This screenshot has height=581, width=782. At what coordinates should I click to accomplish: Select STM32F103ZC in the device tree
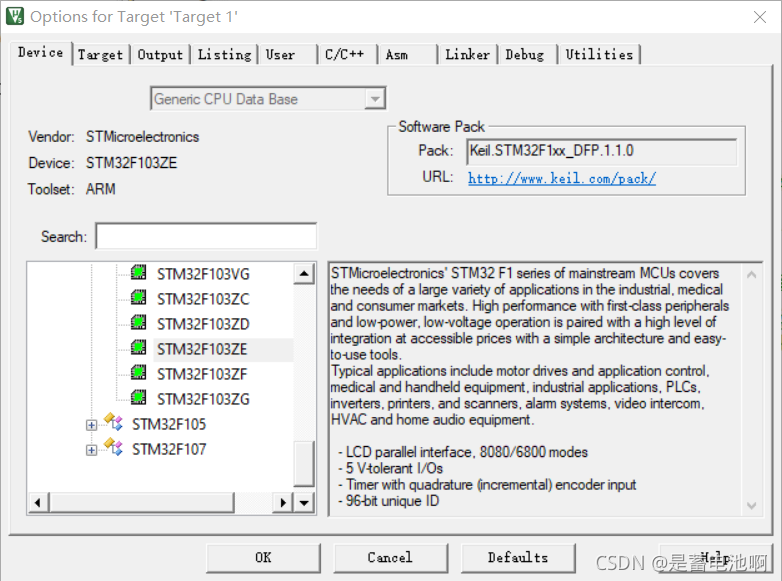203,299
